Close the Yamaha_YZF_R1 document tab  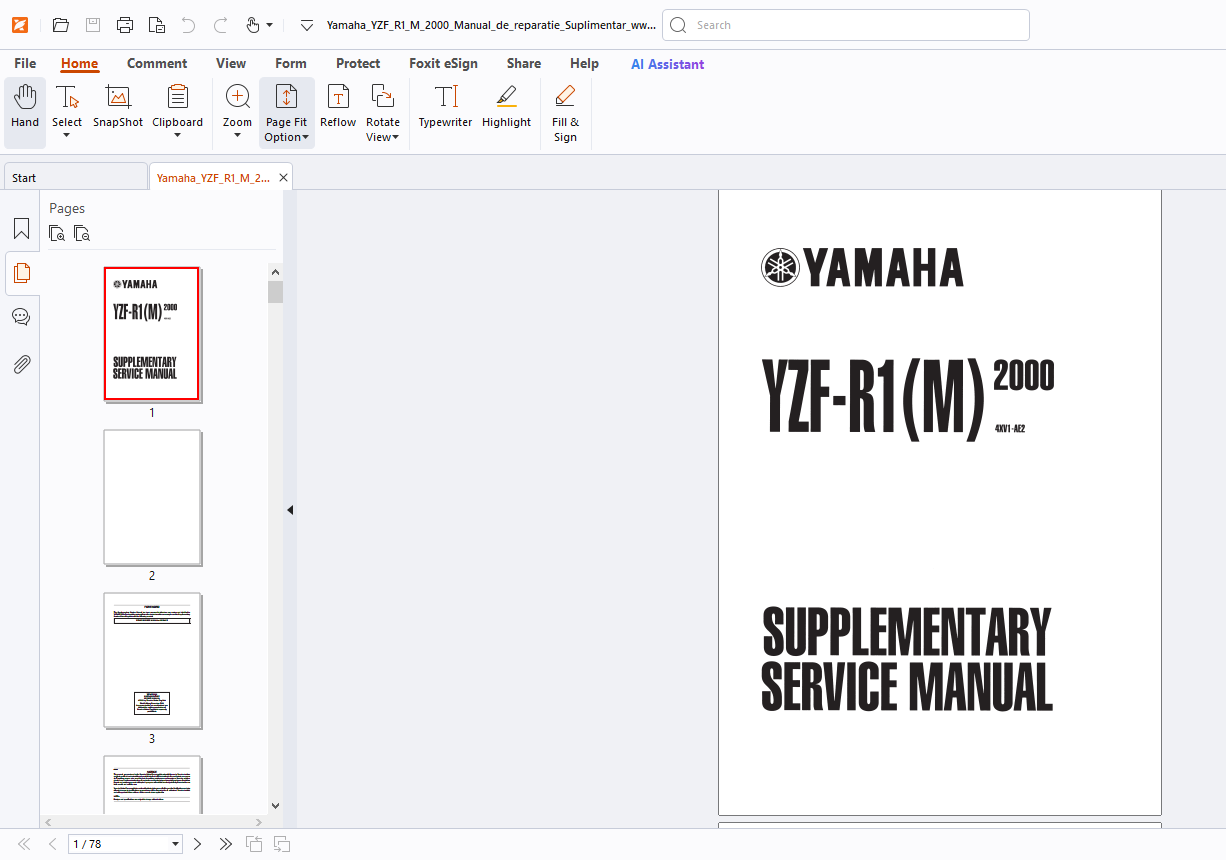pyautogui.click(x=284, y=178)
